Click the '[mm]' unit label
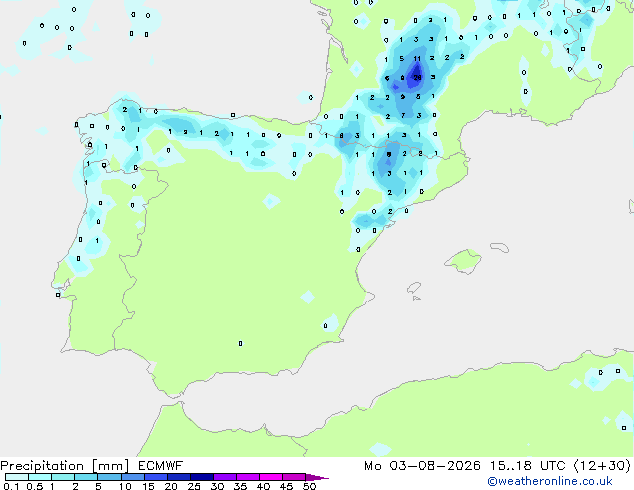634x490 pixels. point(110,466)
